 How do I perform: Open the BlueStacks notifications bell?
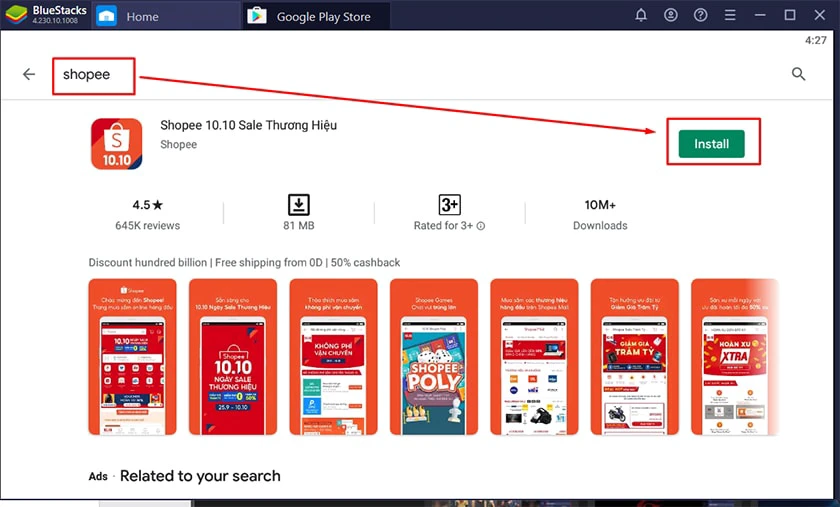pos(641,15)
